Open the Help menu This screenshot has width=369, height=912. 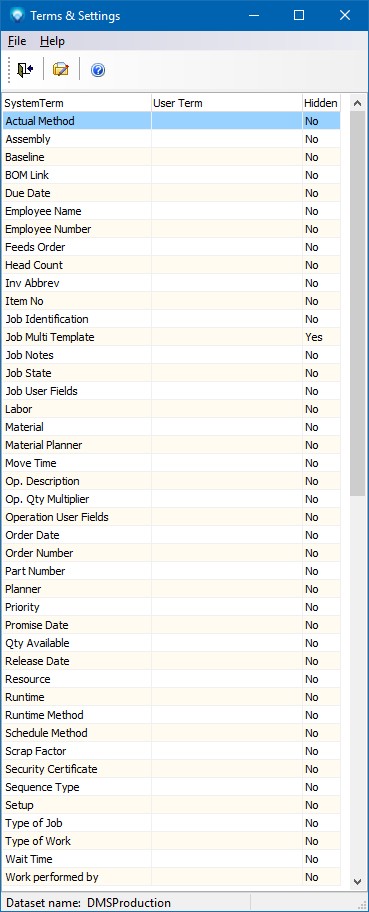pos(52,41)
